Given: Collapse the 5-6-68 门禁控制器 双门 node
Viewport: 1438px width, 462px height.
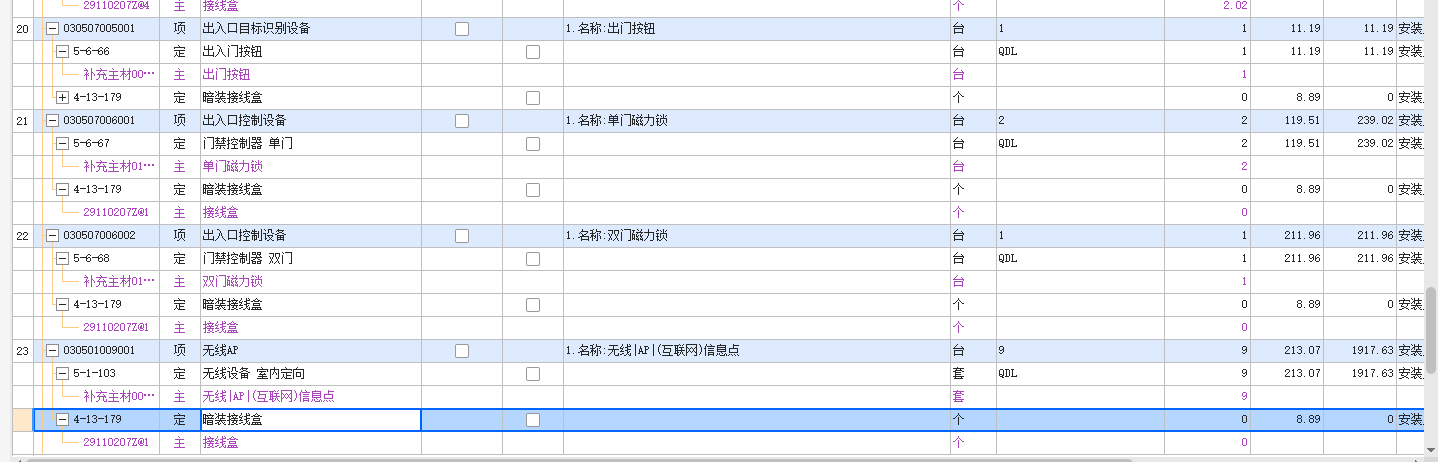Looking at the screenshot, I should click(x=62, y=258).
